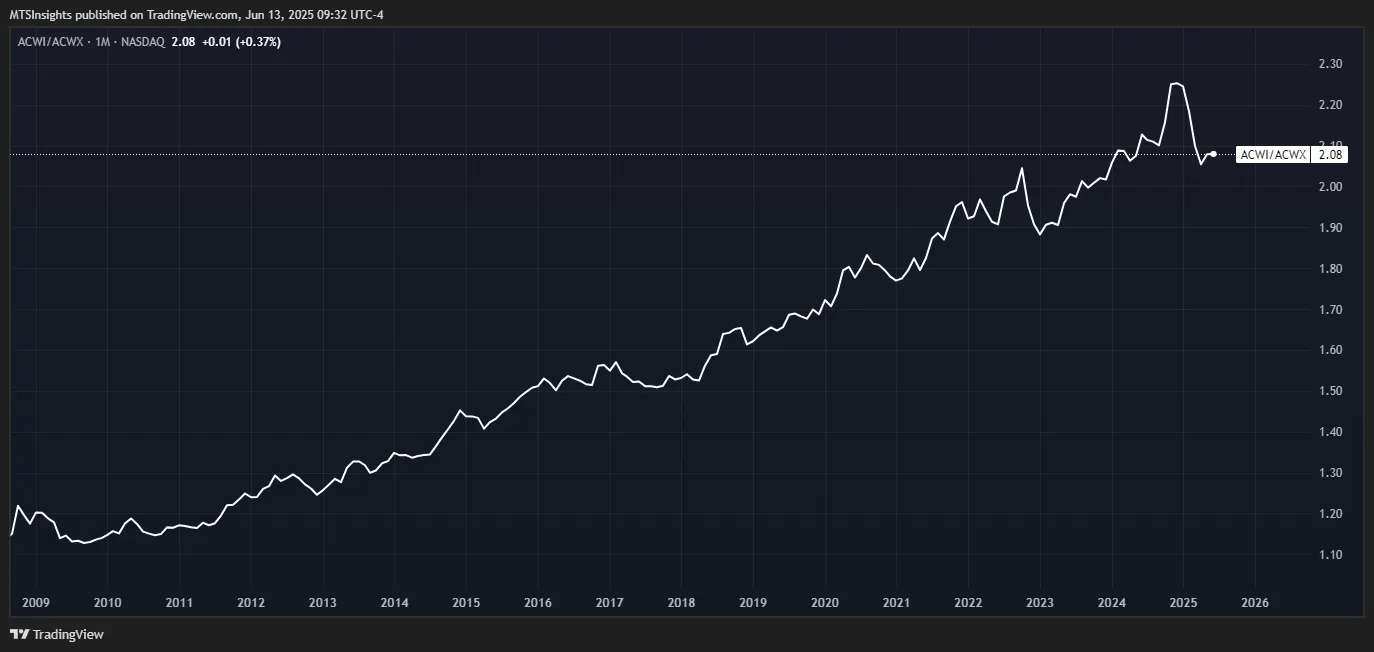This screenshot has width=1374, height=652.
Task: Click the TradingView logo icon bottom-left
Action: pyautogui.click(x=18, y=635)
